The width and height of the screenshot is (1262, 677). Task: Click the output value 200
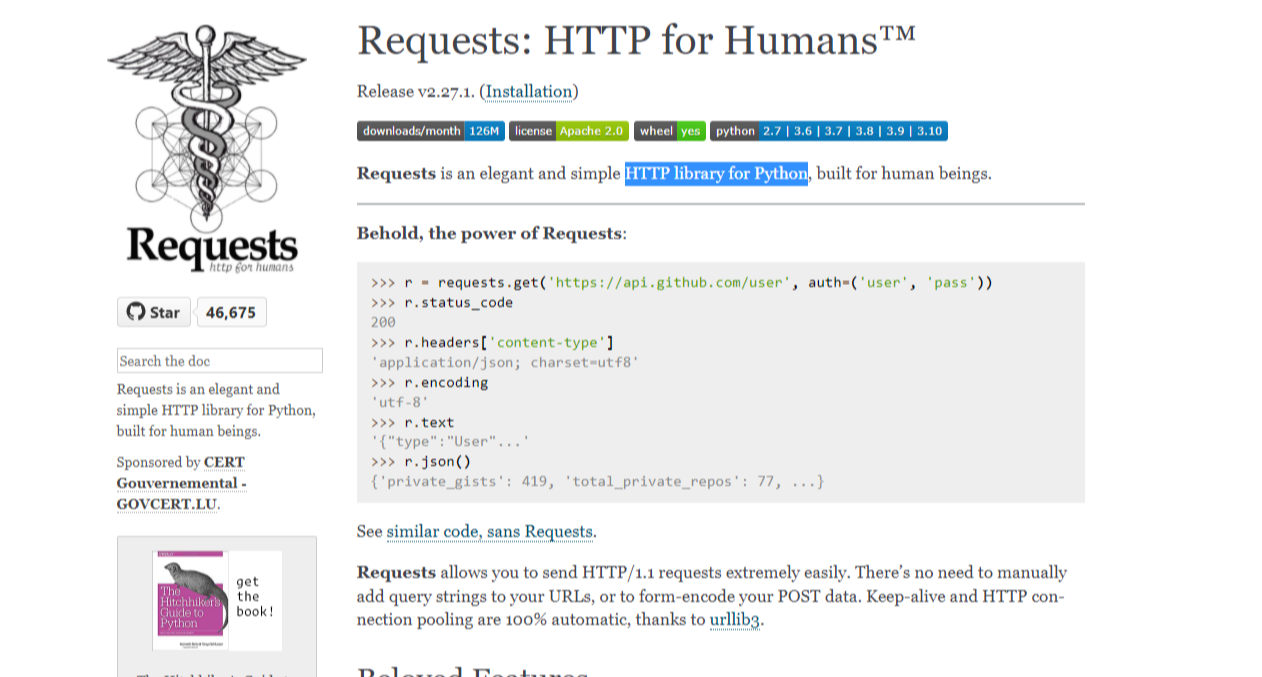[x=383, y=322]
